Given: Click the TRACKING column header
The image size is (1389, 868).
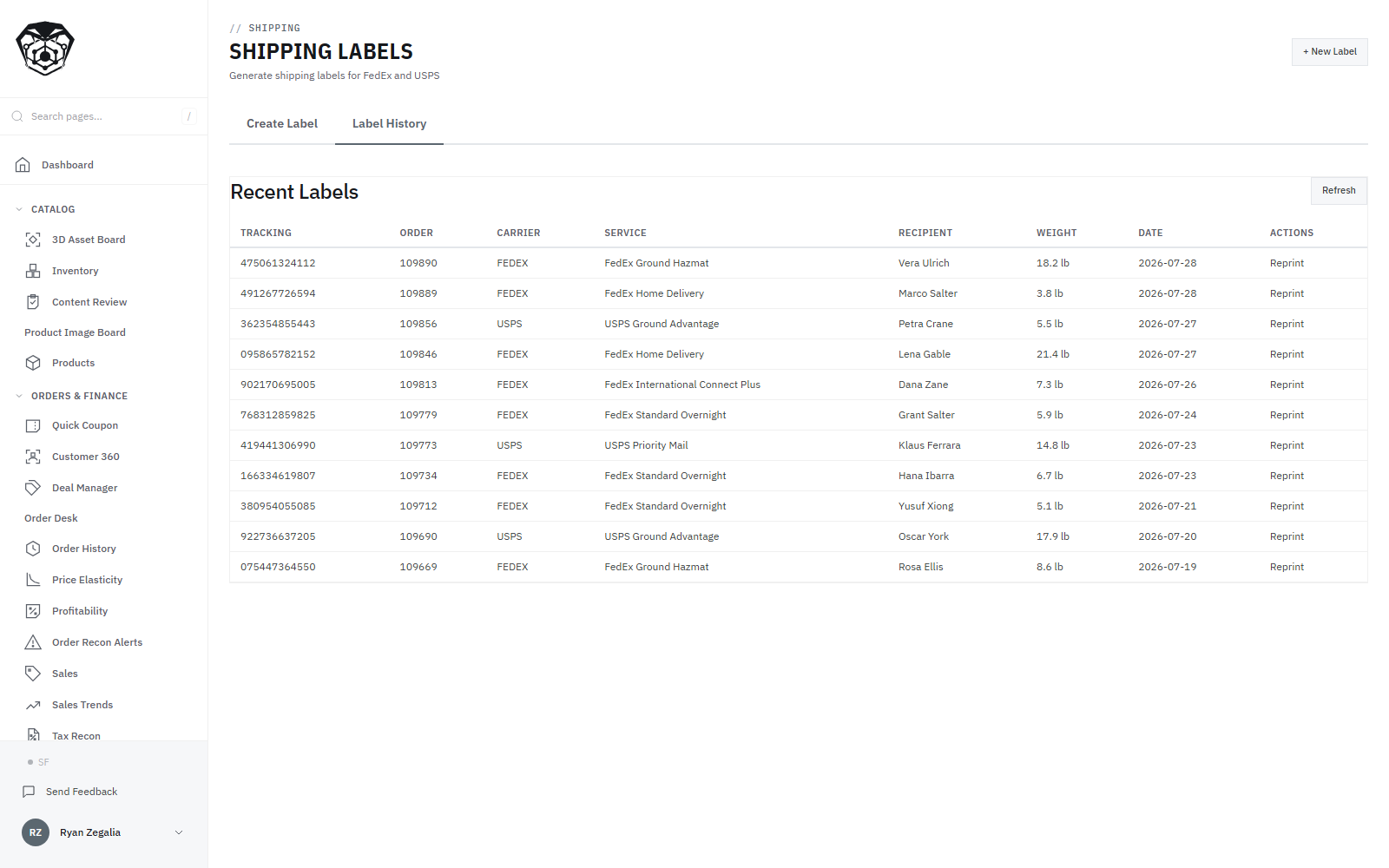Looking at the screenshot, I should coord(266,233).
